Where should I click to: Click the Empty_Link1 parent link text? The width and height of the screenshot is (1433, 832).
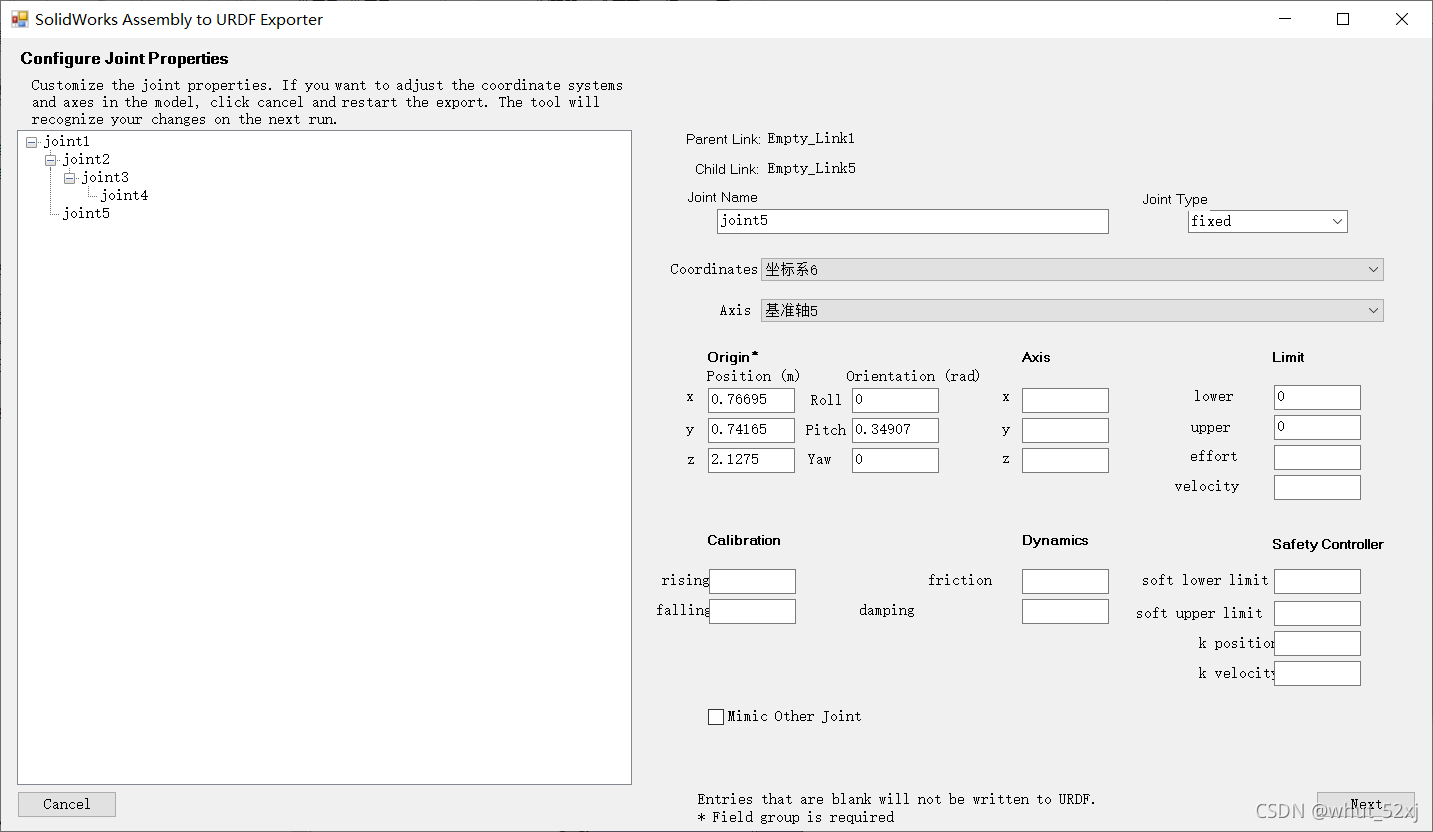point(811,139)
